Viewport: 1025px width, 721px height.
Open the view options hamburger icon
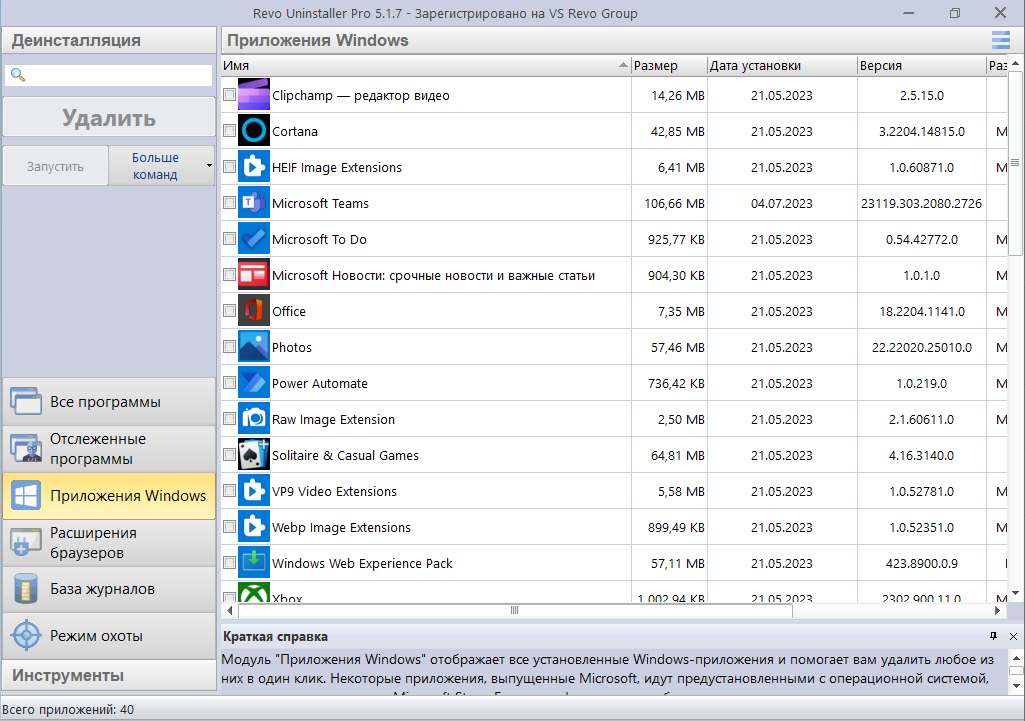coord(1001,41)
